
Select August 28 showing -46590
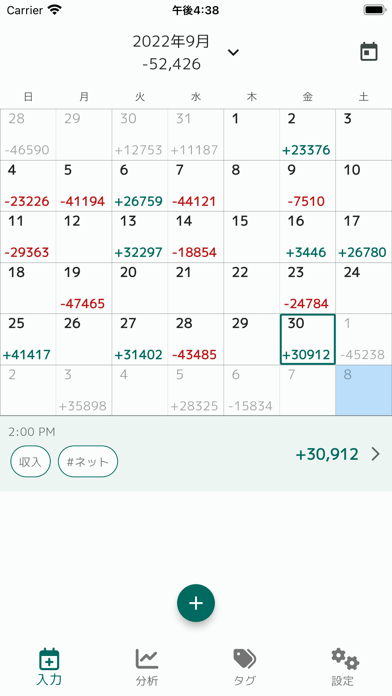(x=28, y=134)
